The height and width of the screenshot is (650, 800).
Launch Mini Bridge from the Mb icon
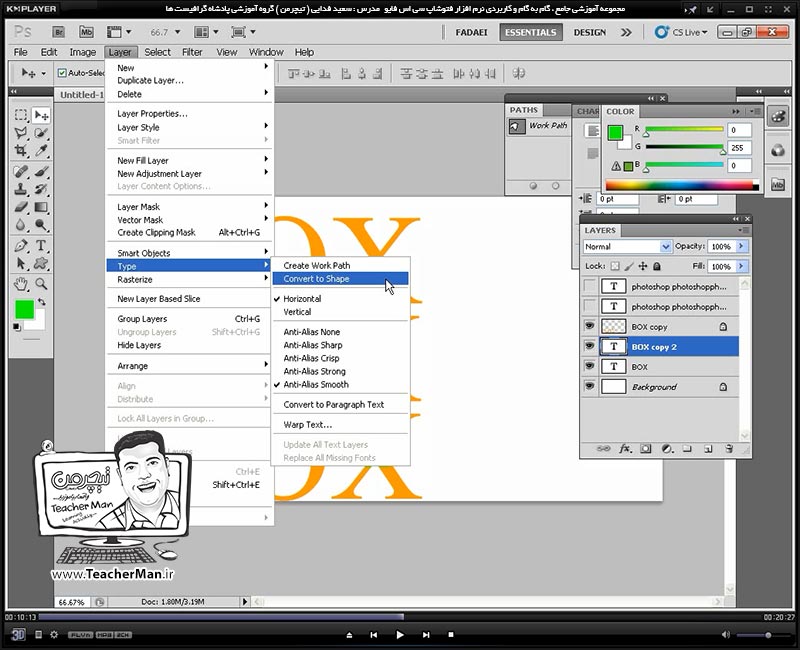point(86,32)
